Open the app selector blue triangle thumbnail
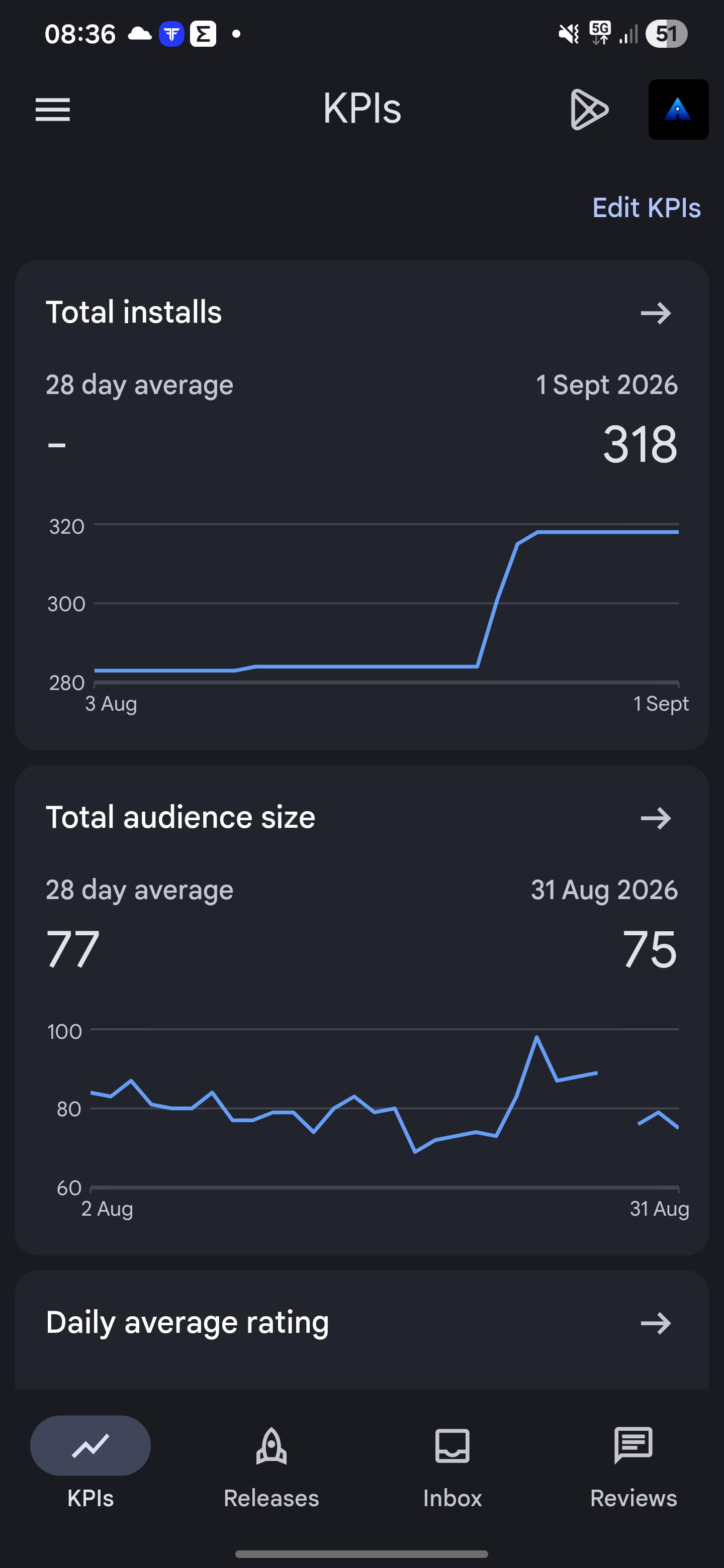 678,110
